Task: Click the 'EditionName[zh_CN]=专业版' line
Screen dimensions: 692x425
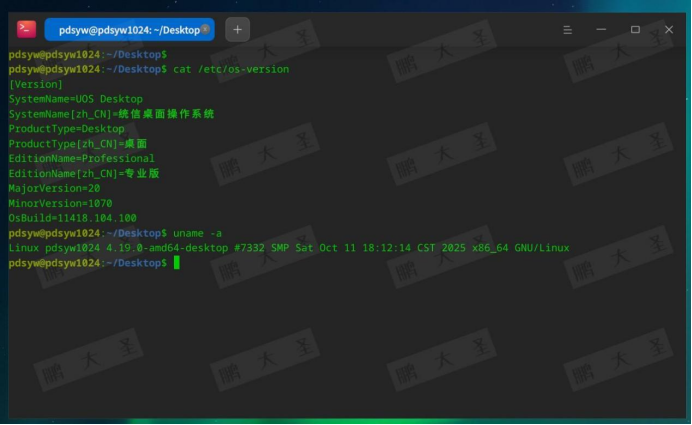Action: pyautogui.click(x=84, y=173)
